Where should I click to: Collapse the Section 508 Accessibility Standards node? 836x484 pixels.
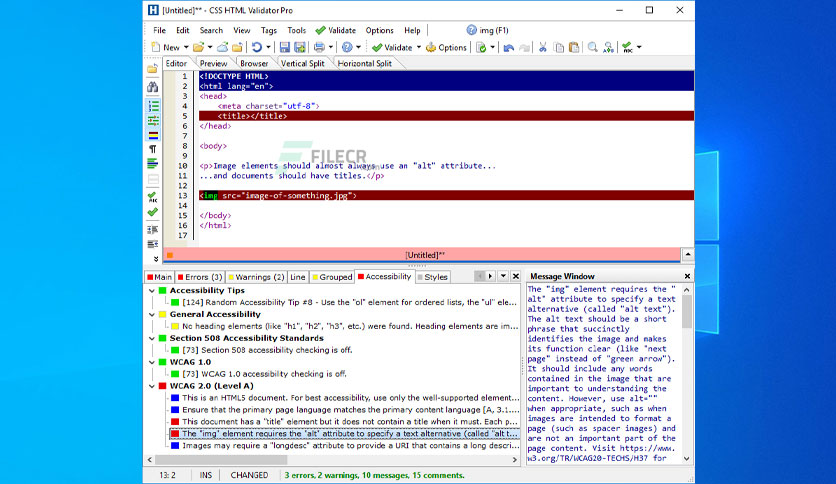click(x=152, y=338)
